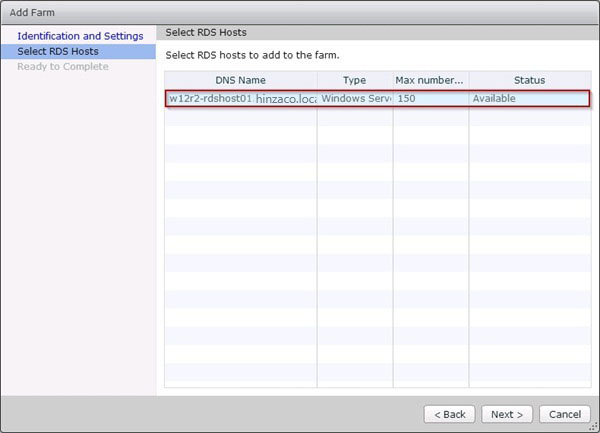Click the Windows Server type cell
This screenshot has height=433, width=600.
pyautogui.click(x=354, y=99)
